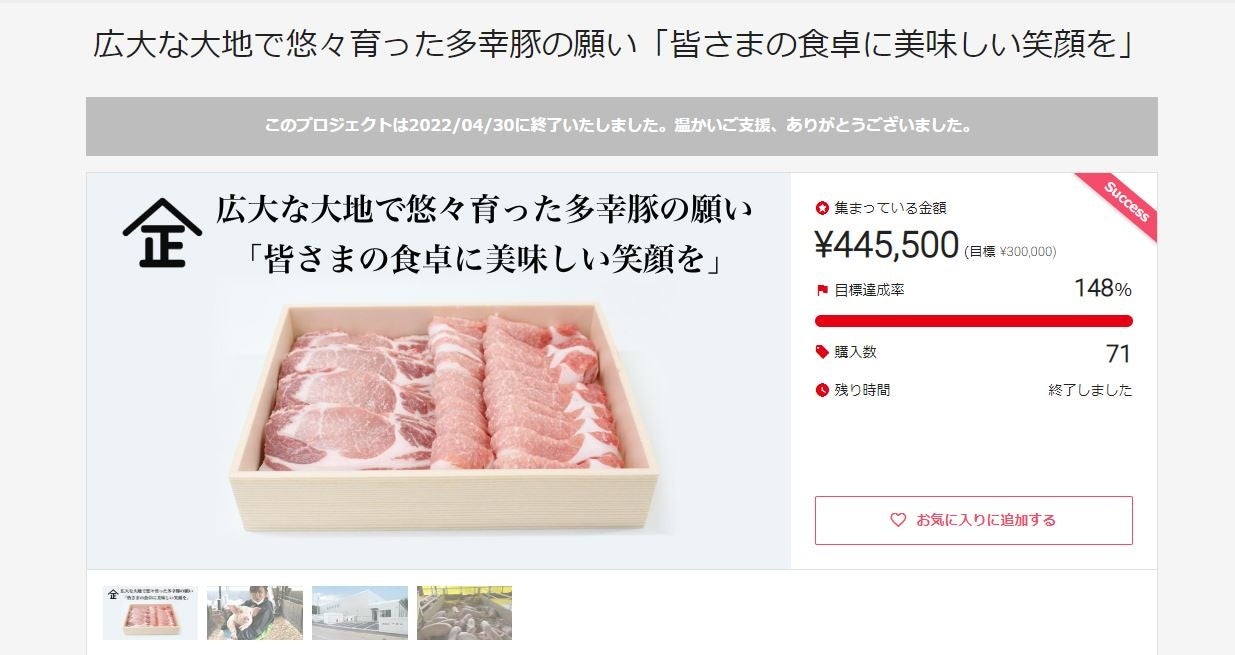This screenshot has height=655, width=1235.
Task: Click the red funding progress bar
Action: [973, 321]
